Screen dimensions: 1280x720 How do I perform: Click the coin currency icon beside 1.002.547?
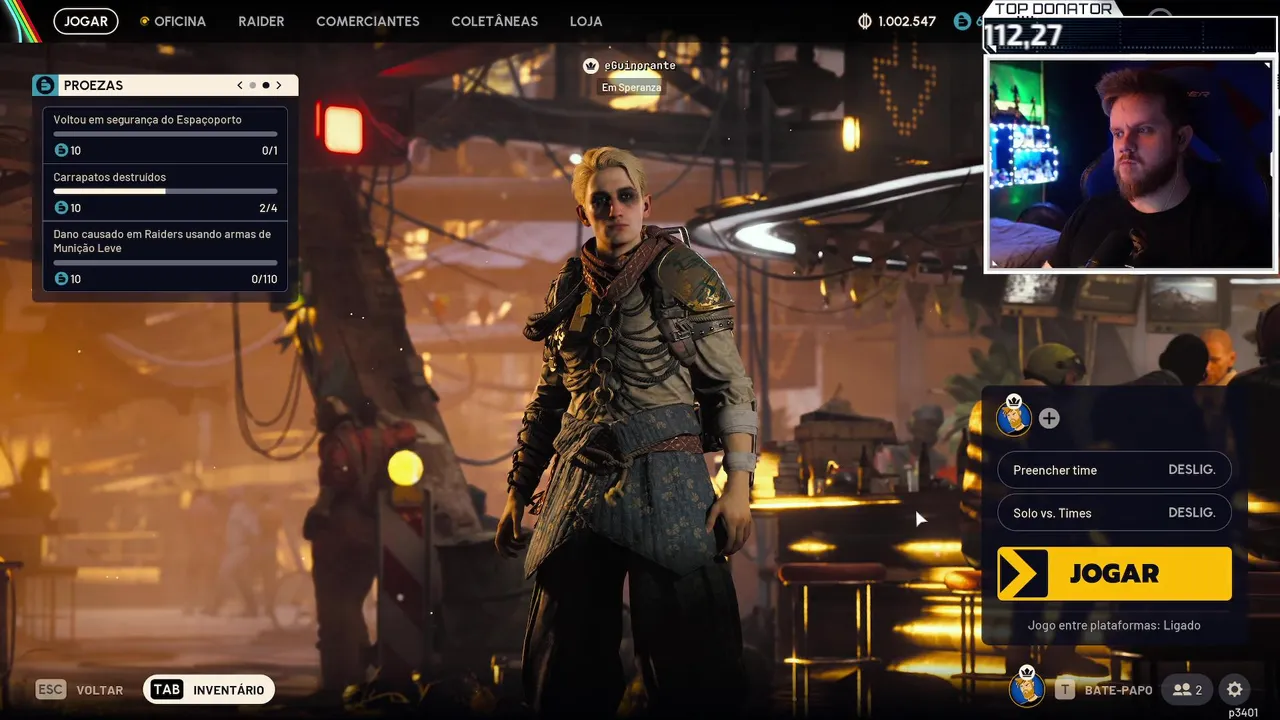pos(865,21)
